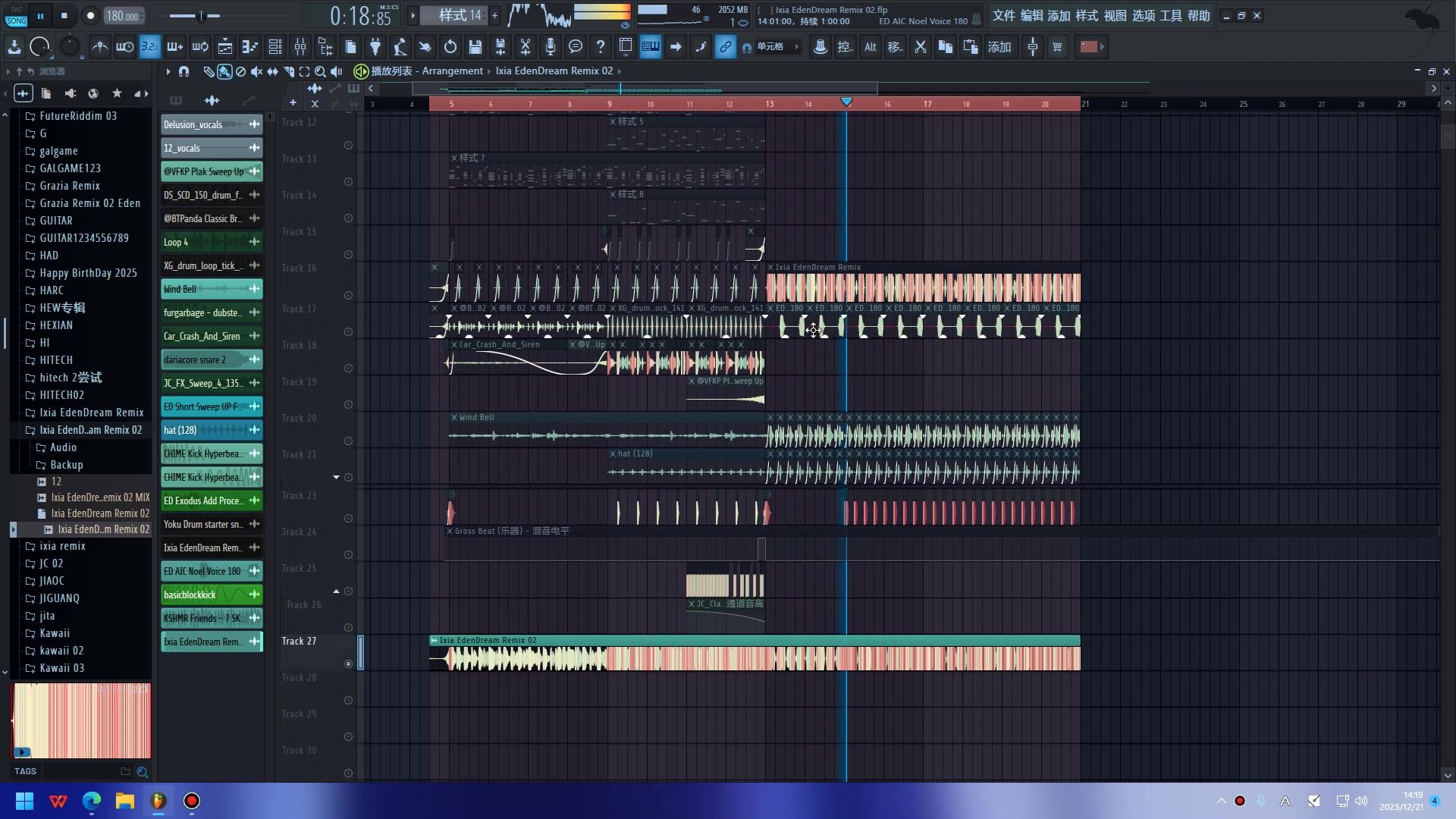Toggle the playlist magnet snap
The width and height of the screenshot is (1456, 819).
184,71
